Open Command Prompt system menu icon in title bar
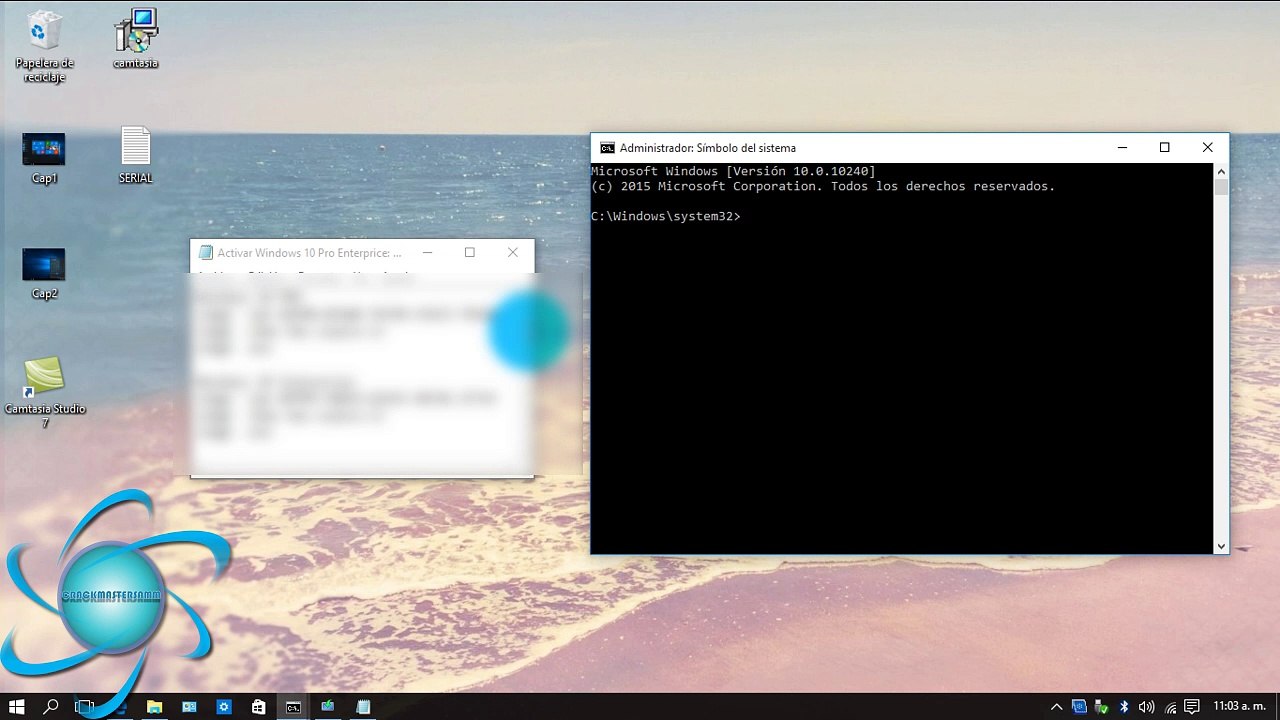Screen dimensions: 1280x720 [607, 148]
